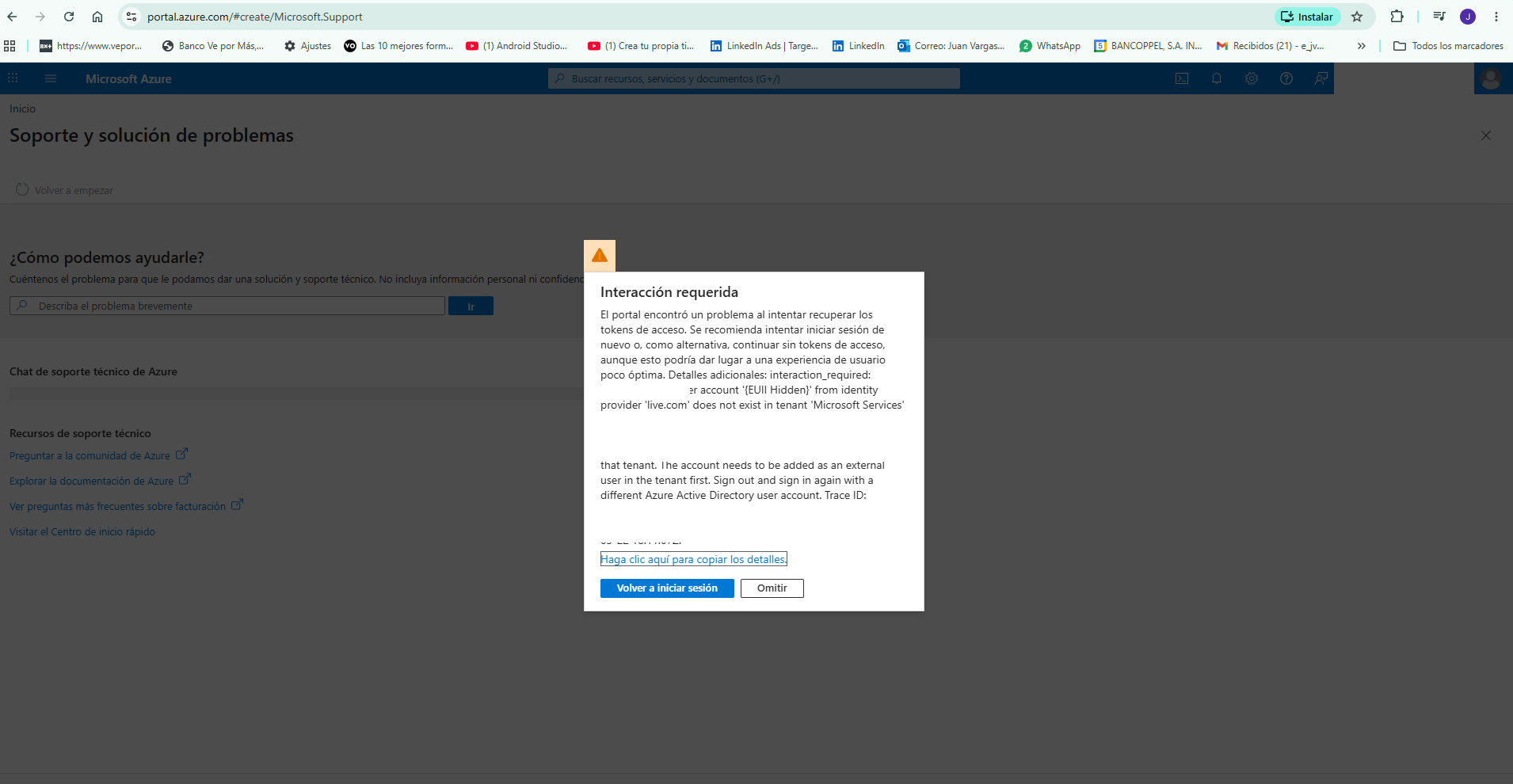
Task: Open Azure help question mark icon
Action: pyautogui.click(x=1286, y=78)
